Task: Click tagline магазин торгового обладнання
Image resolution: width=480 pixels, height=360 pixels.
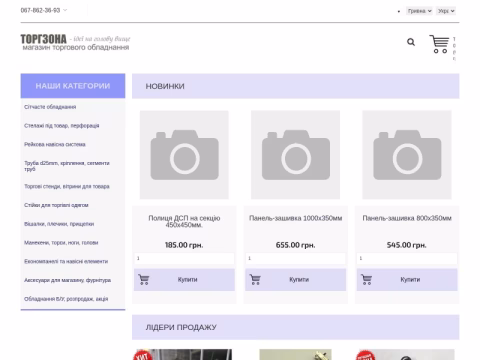Action: pyautogui.click(x=76, y=47)
